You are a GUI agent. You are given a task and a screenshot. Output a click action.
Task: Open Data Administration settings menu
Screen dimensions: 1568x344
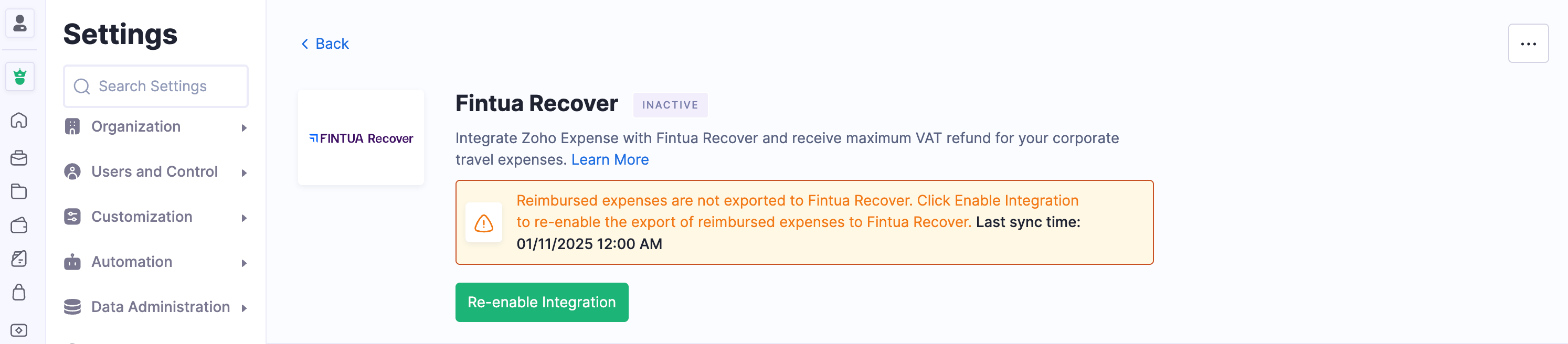(161, 307)
